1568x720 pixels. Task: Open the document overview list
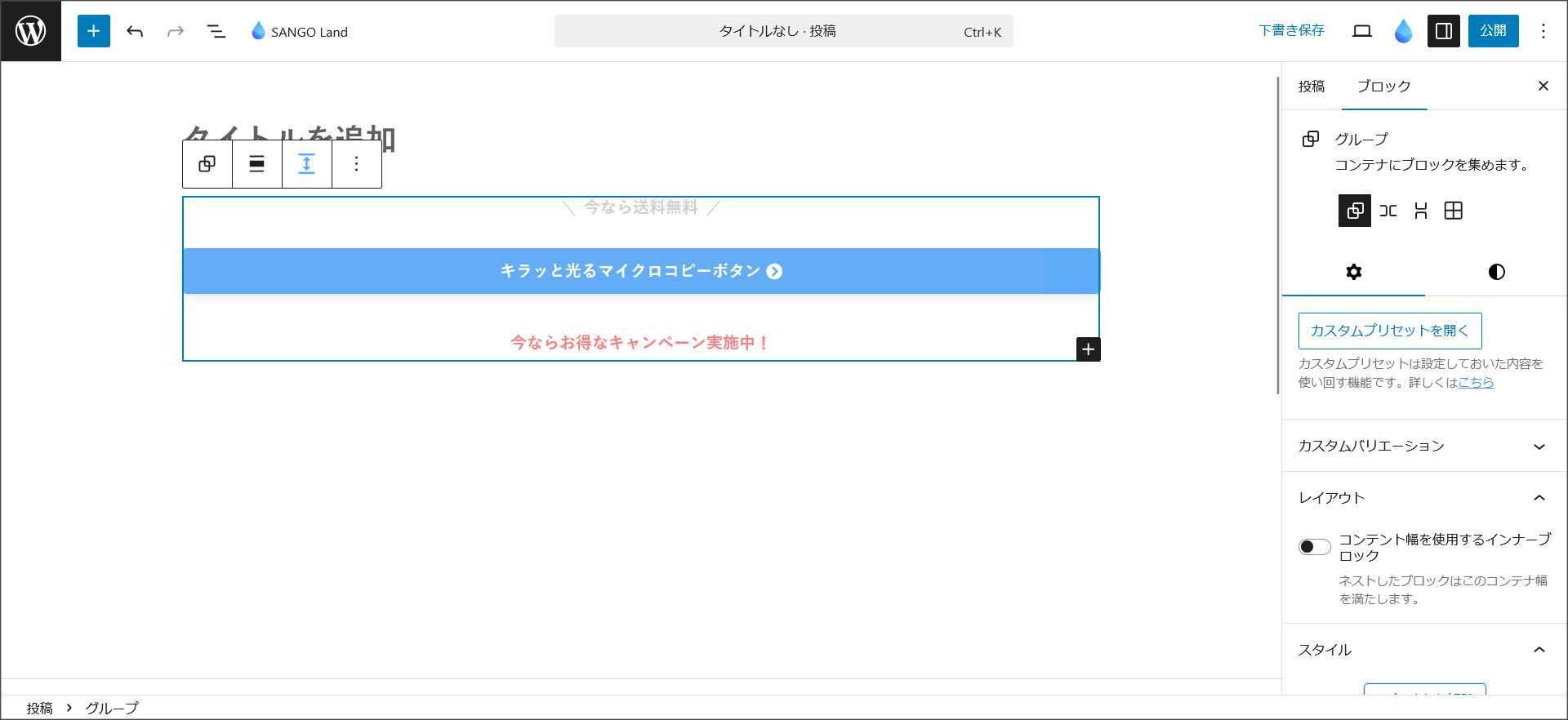[x=216, y=31]
